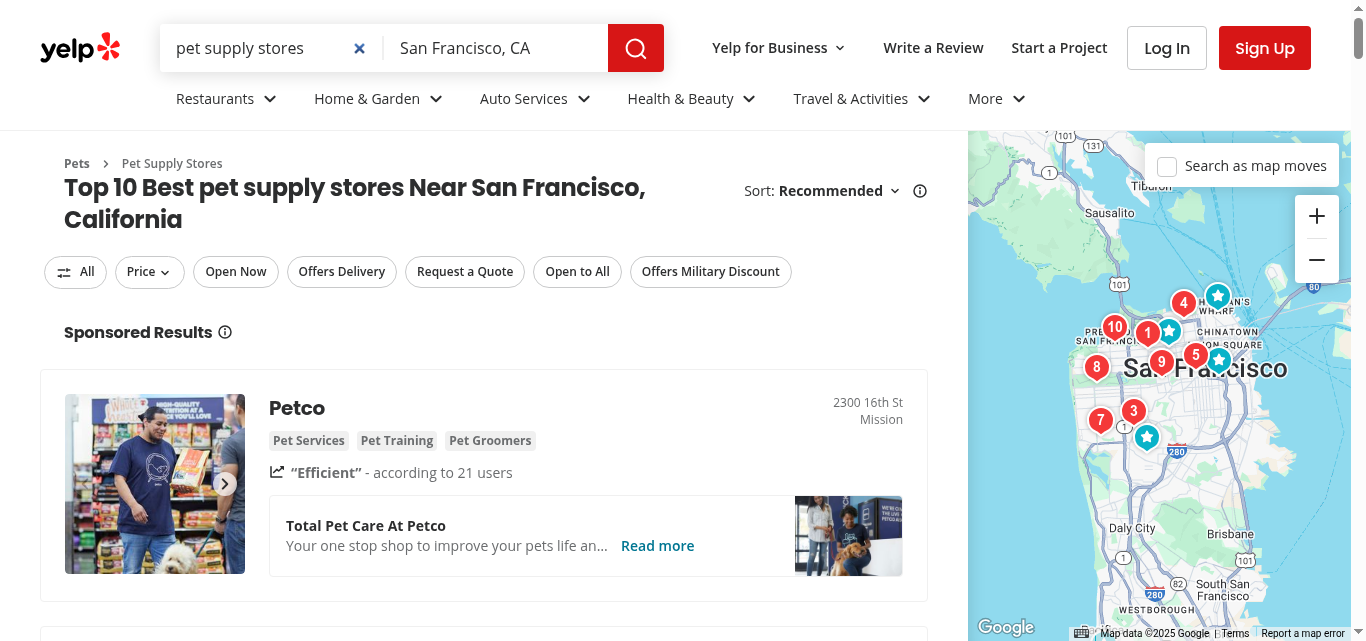Select map pin number 5

1195,354
